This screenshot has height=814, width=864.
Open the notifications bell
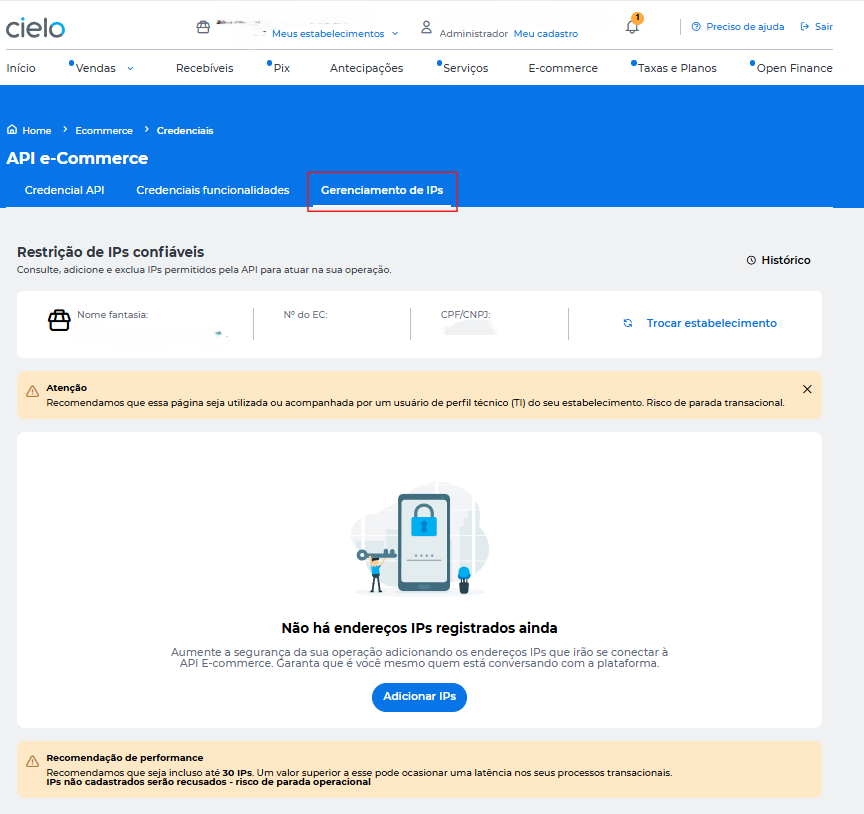(633, 26)
